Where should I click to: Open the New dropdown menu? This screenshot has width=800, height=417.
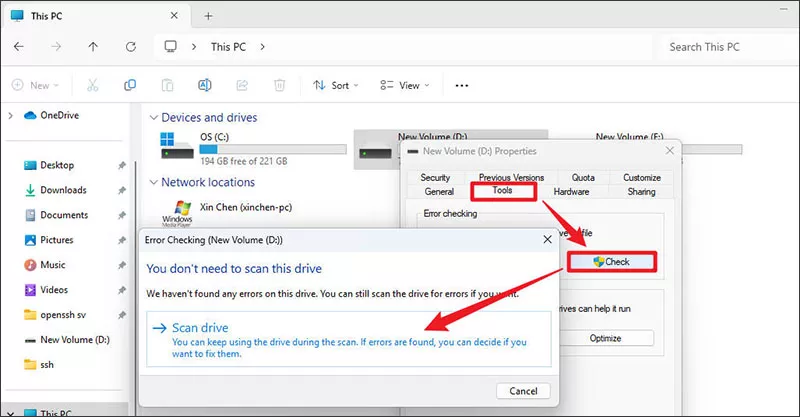tap(35, 85)
